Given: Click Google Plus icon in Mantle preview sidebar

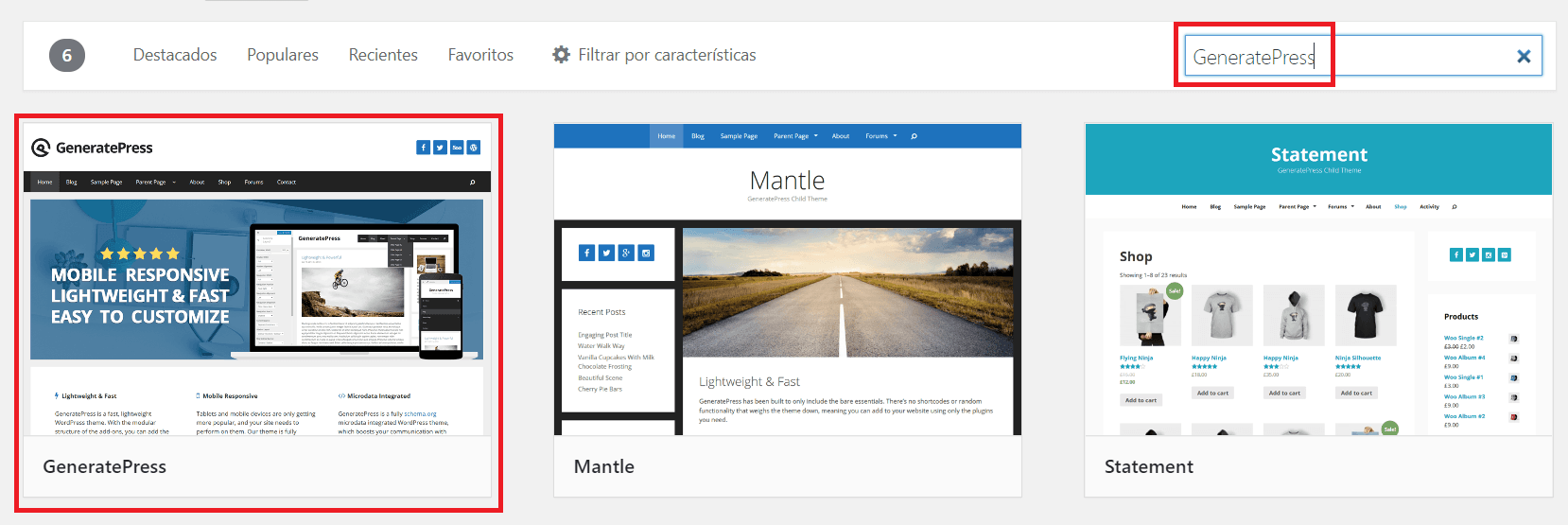Looking at the screenshot, I should [626, 253].
